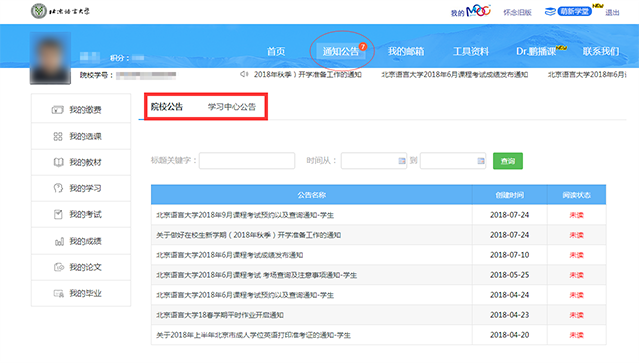Image resolution: width=639 pixels, height=363 pixels.
Task: Click the 阅读状态 column header
Action: pos(576,195)
